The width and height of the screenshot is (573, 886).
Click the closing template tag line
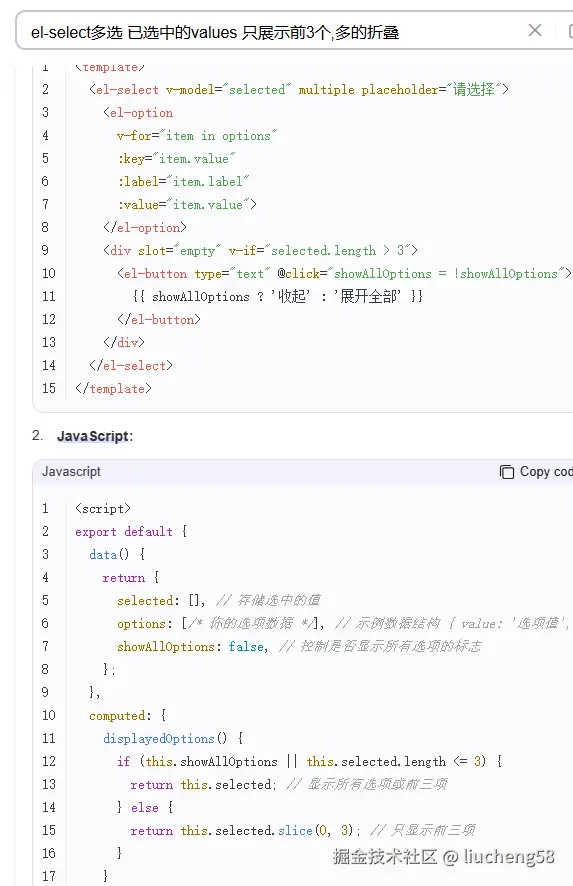pos(114,389)
